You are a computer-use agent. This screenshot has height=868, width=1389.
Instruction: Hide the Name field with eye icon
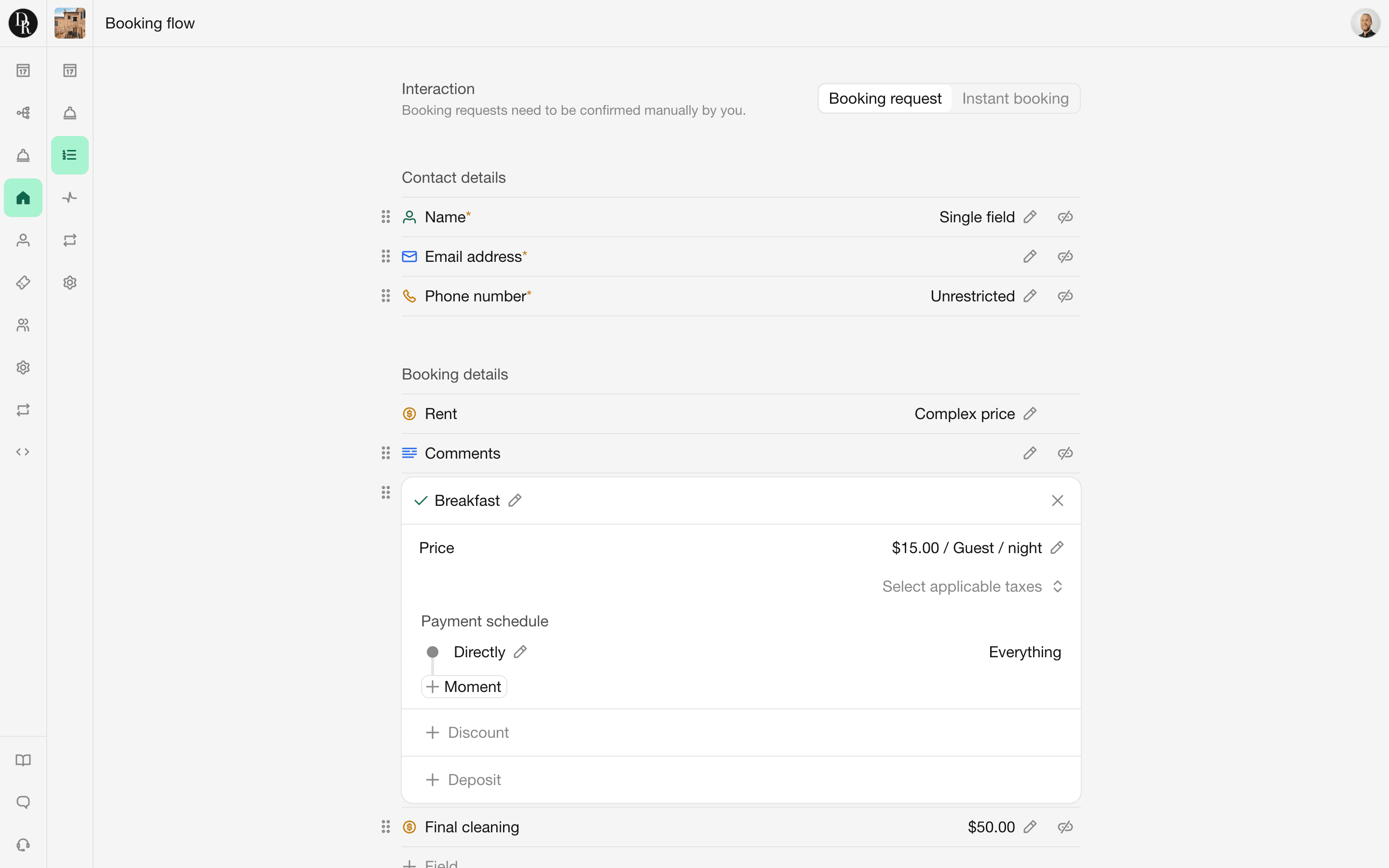(x=1065, y=217)
